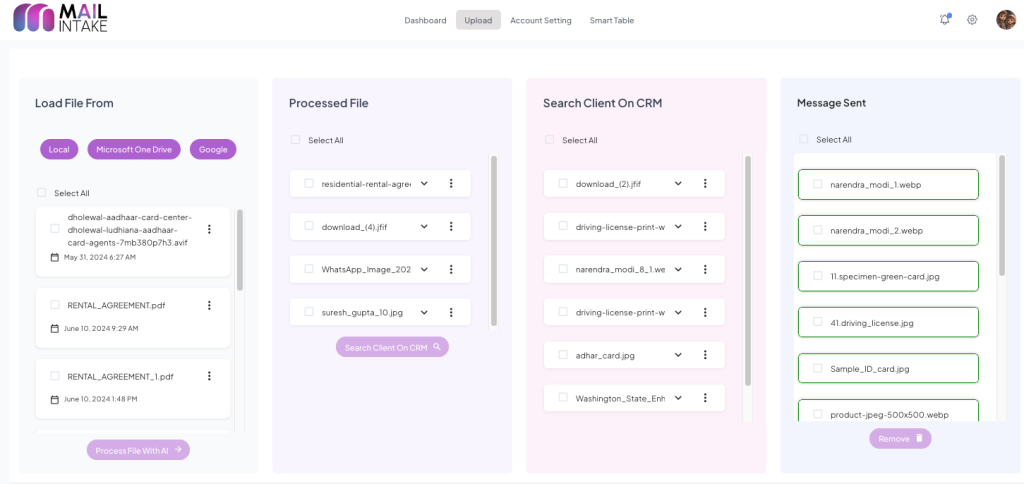1024x484 pixels.
Task: Click the Message Sent list scrollbar
Action: coord(1002,215)
